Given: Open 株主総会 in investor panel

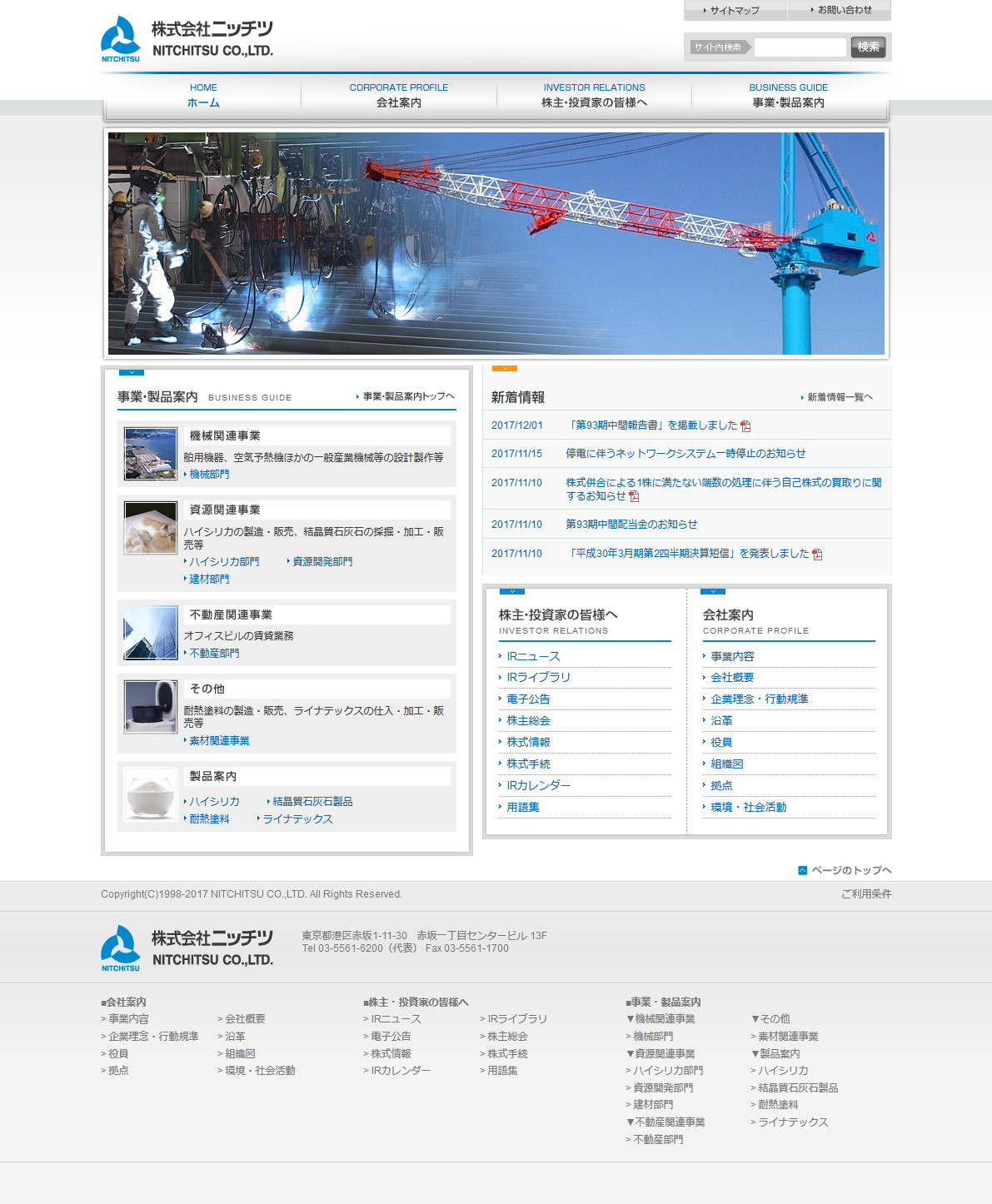Looking at the screenshot, I should [528, 721].
